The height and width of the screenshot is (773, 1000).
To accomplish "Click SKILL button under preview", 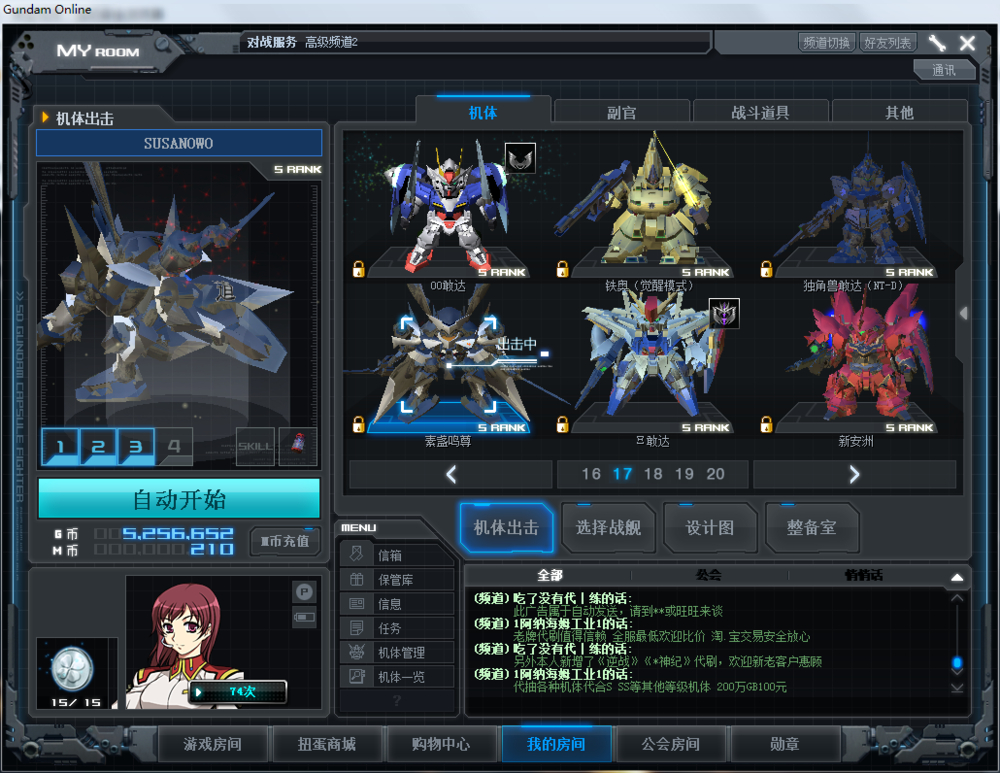I will [255, 446].
